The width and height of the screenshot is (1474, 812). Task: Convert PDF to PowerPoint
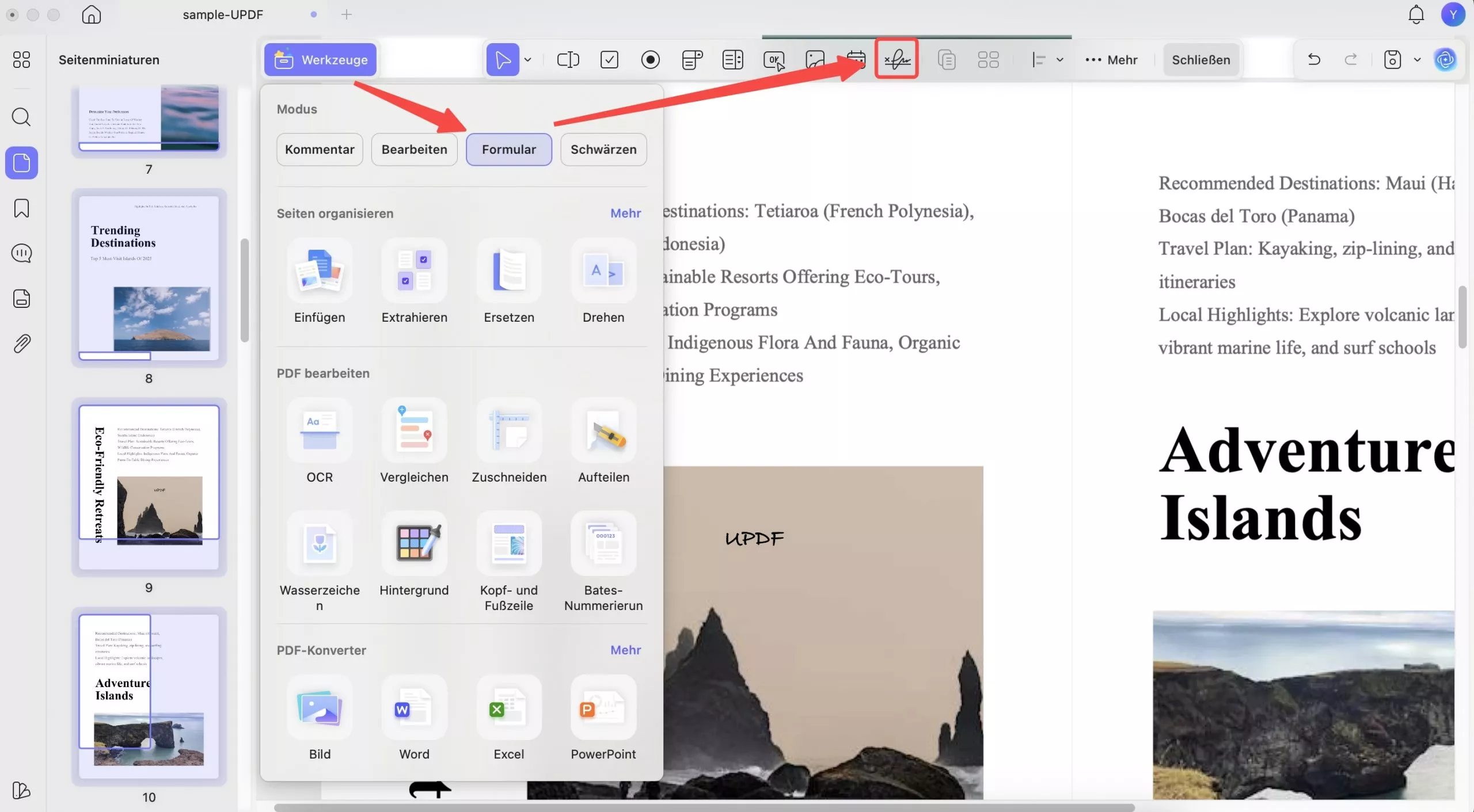[x=603, y=718]
